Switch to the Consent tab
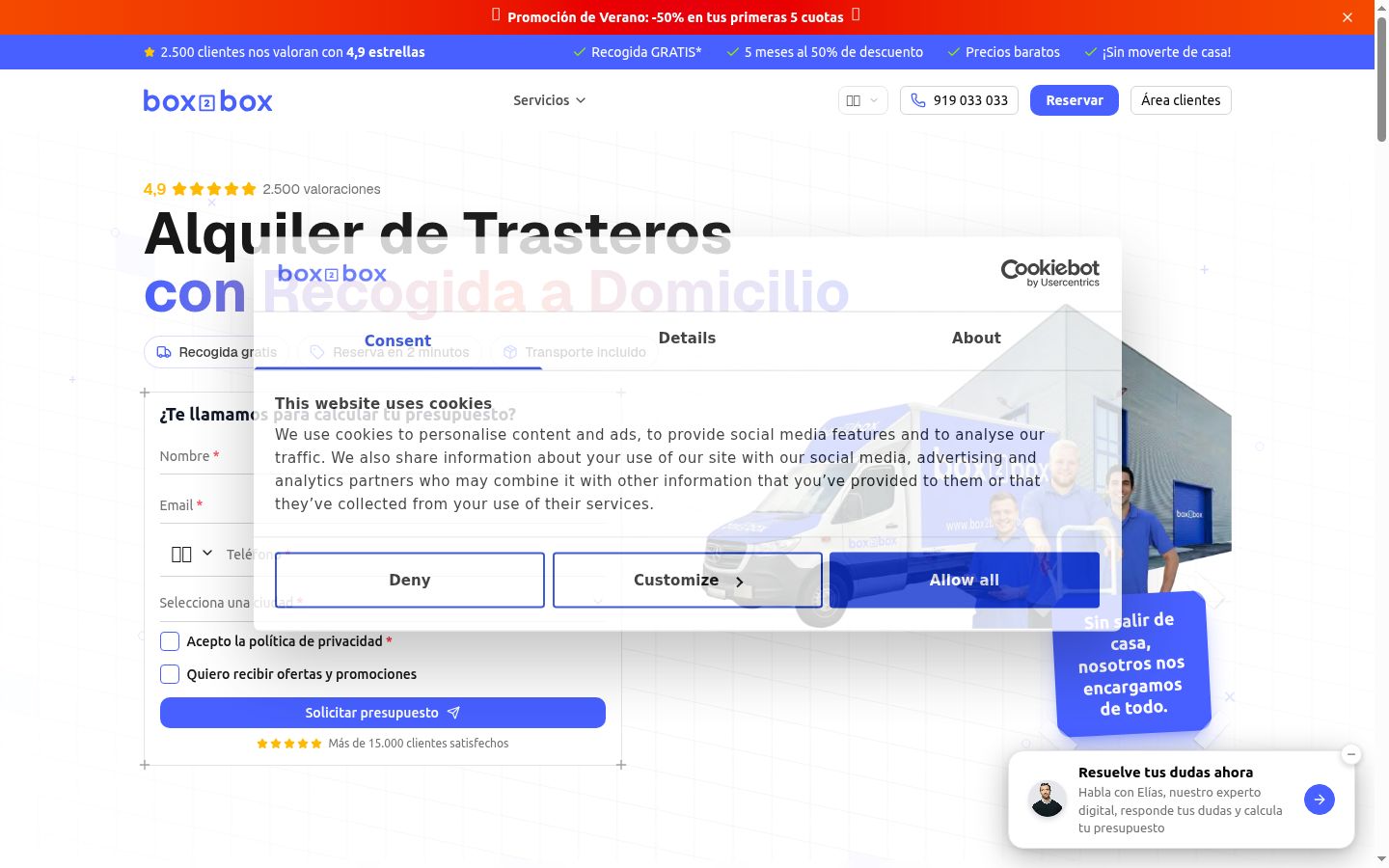The width and height of the screenshot is (1389, 868). [x=397, y=340]
